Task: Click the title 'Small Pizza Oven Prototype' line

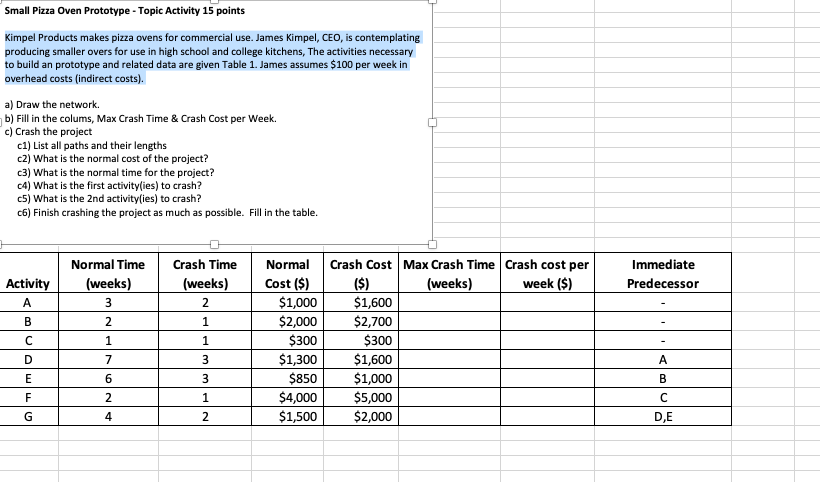Action: tap(124, 10)
